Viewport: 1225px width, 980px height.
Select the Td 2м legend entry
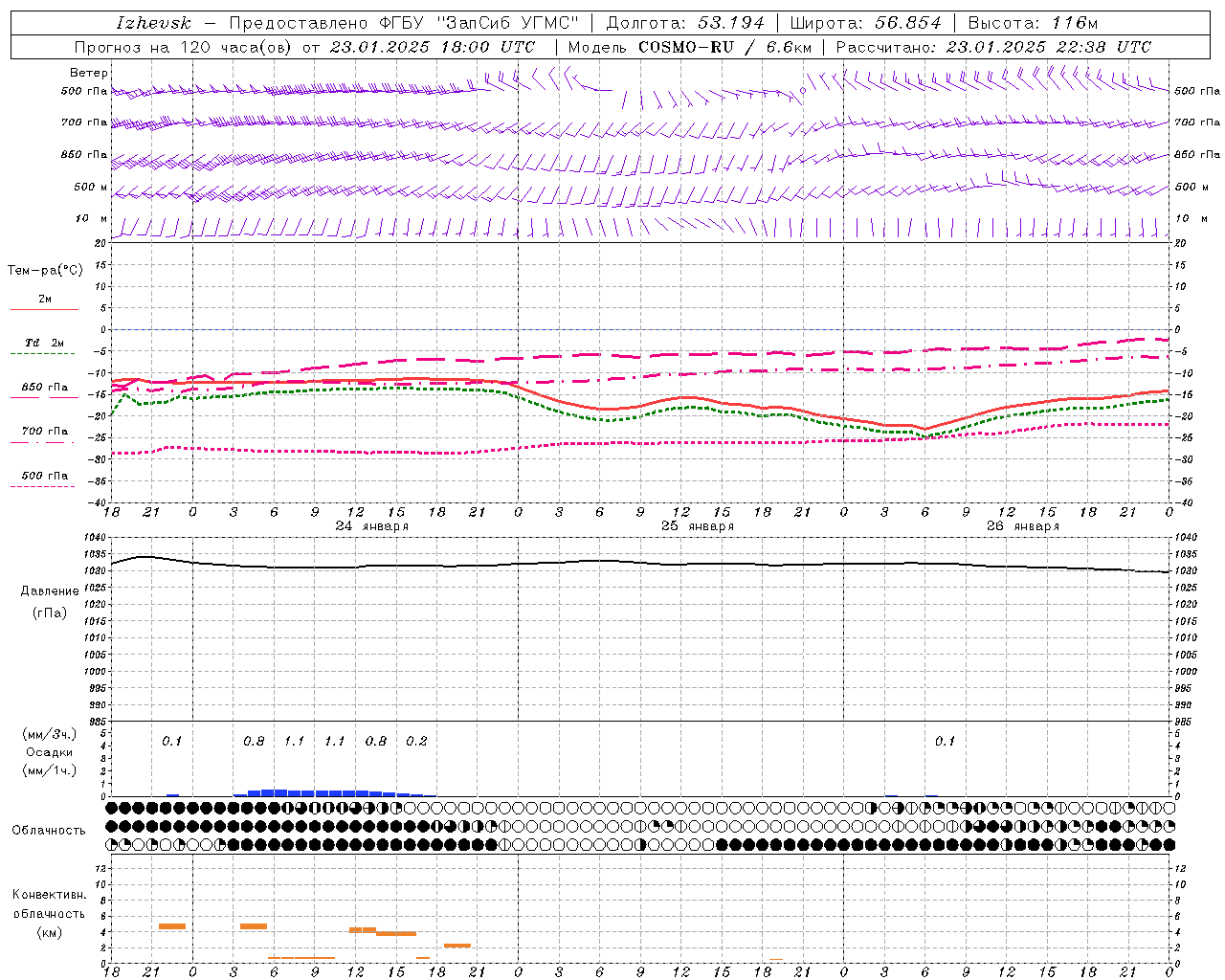[45, 343]
